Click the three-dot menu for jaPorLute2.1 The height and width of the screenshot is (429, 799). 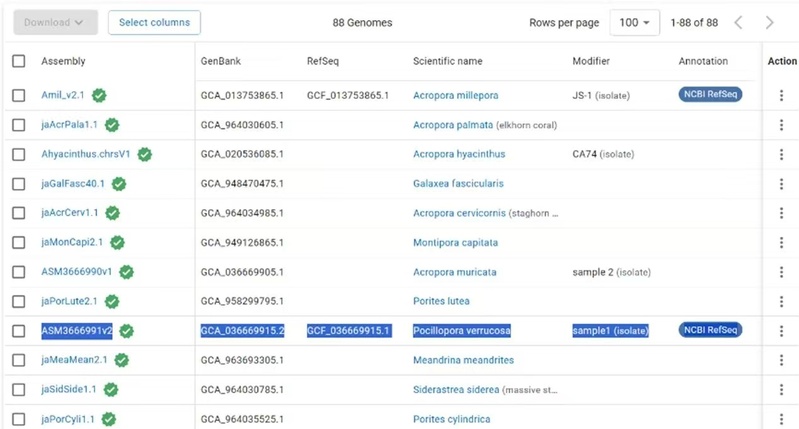(x=781, y=302)
